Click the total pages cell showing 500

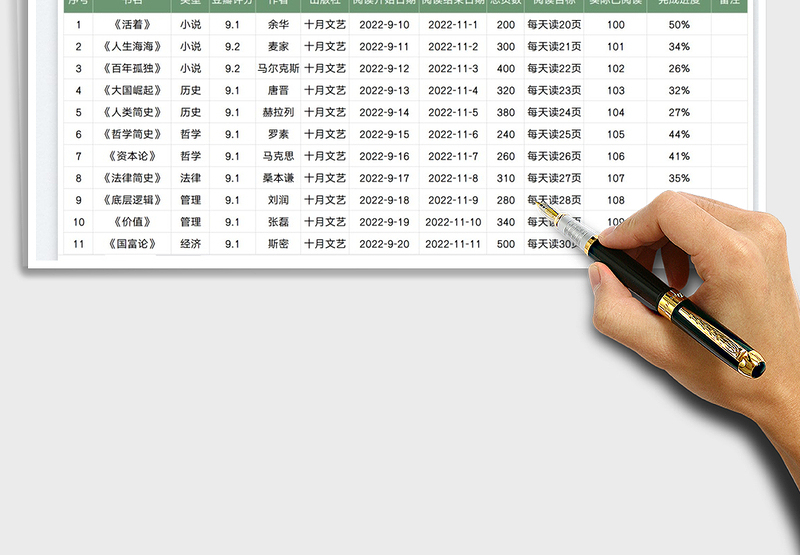(x=506, y=244)
